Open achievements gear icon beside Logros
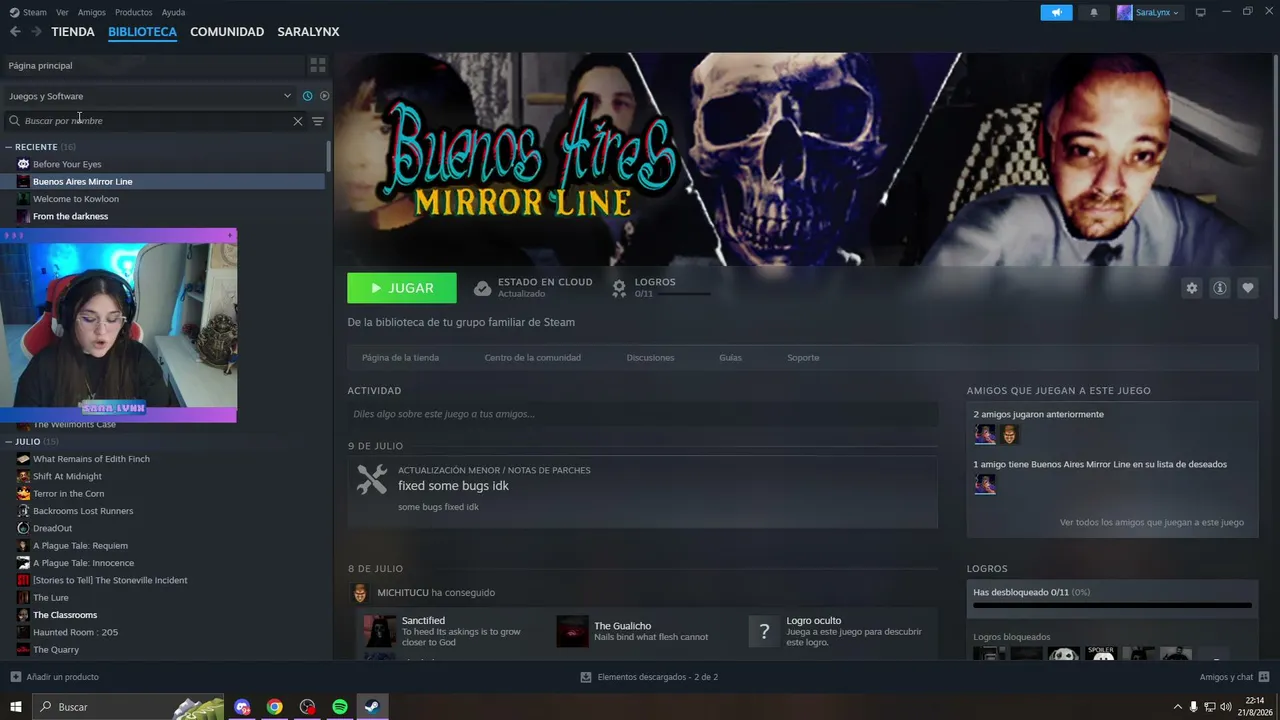 [x=619, y=288]
